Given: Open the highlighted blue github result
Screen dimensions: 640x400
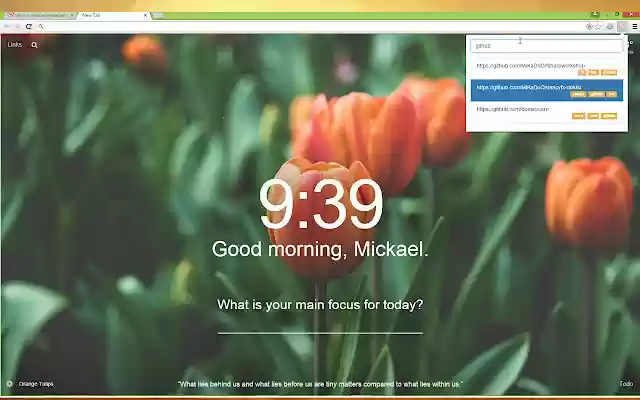Looking at the screenshot, I should (x=547, y=90).
